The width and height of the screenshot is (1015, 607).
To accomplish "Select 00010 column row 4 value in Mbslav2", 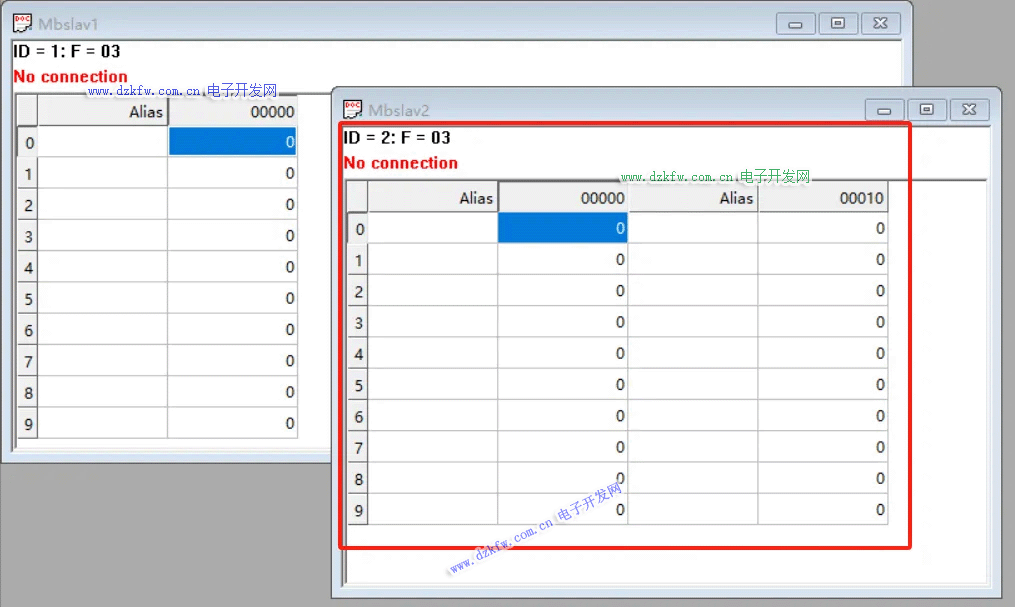I will [823, 353].
